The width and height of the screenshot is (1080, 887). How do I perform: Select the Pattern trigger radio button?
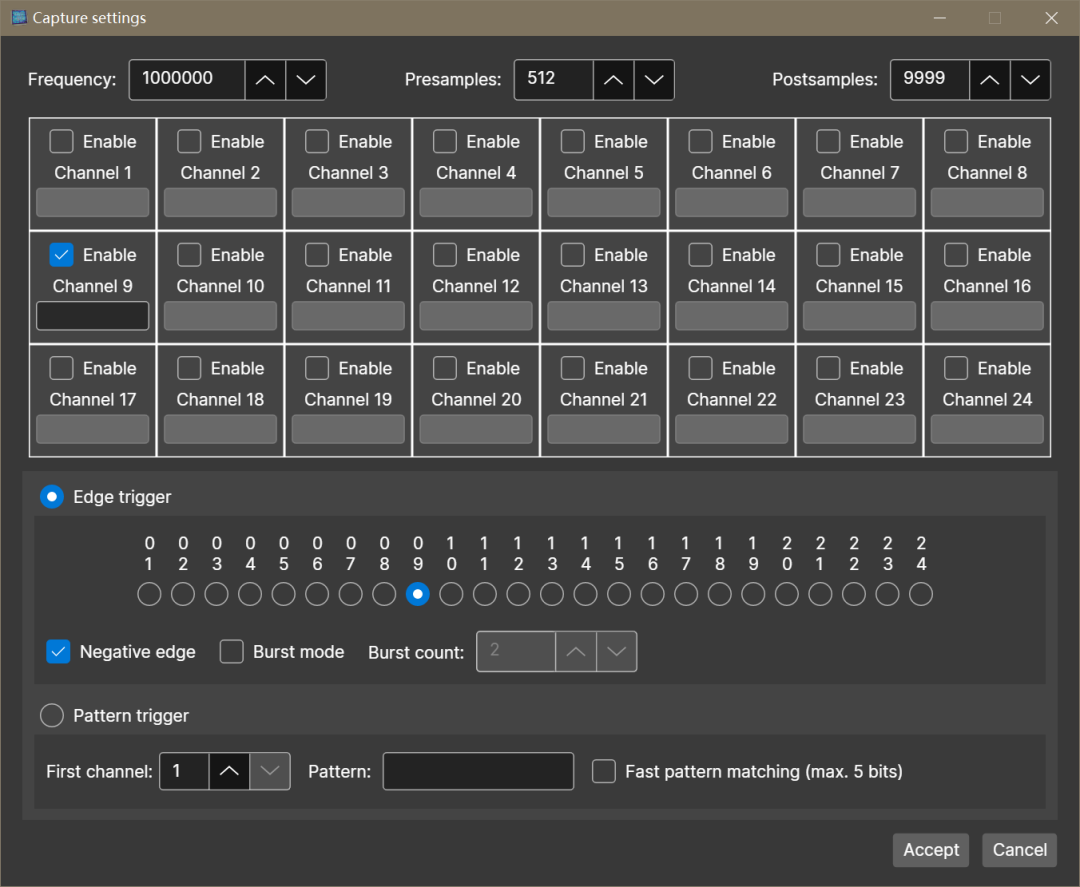click(51, 716)
